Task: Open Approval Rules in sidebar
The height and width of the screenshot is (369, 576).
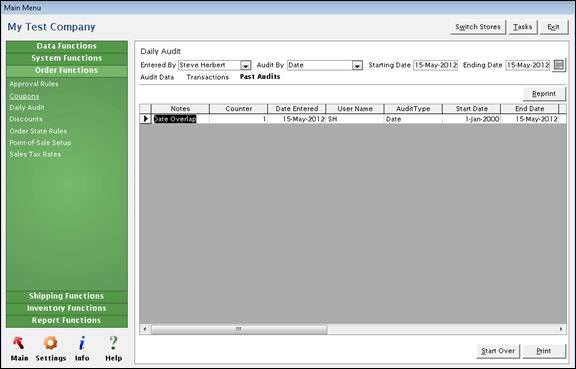Action: (x=34, y=84)
